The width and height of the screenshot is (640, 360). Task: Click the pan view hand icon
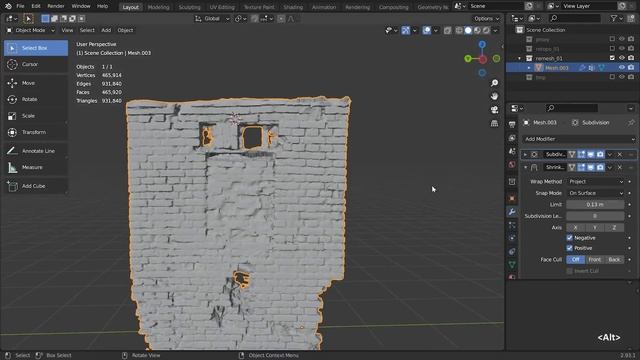[x=494, y=97]
